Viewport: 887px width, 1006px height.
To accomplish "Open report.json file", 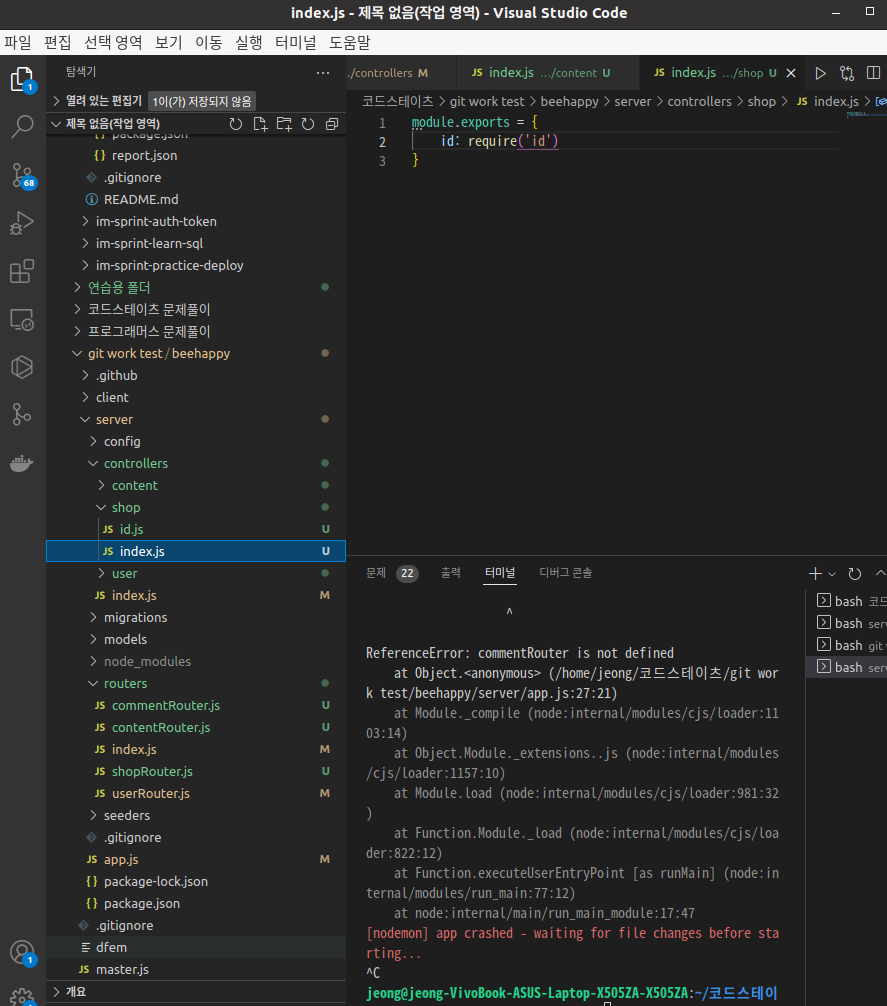I will coord(144,156).
